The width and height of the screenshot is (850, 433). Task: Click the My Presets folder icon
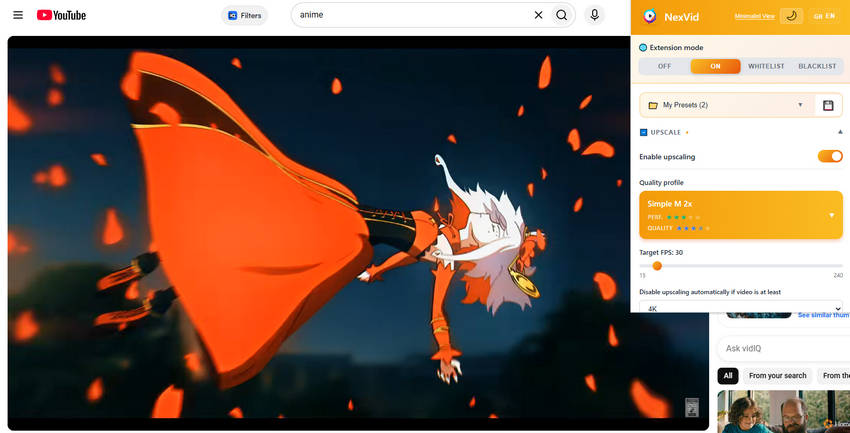click(x=653, y=105)
